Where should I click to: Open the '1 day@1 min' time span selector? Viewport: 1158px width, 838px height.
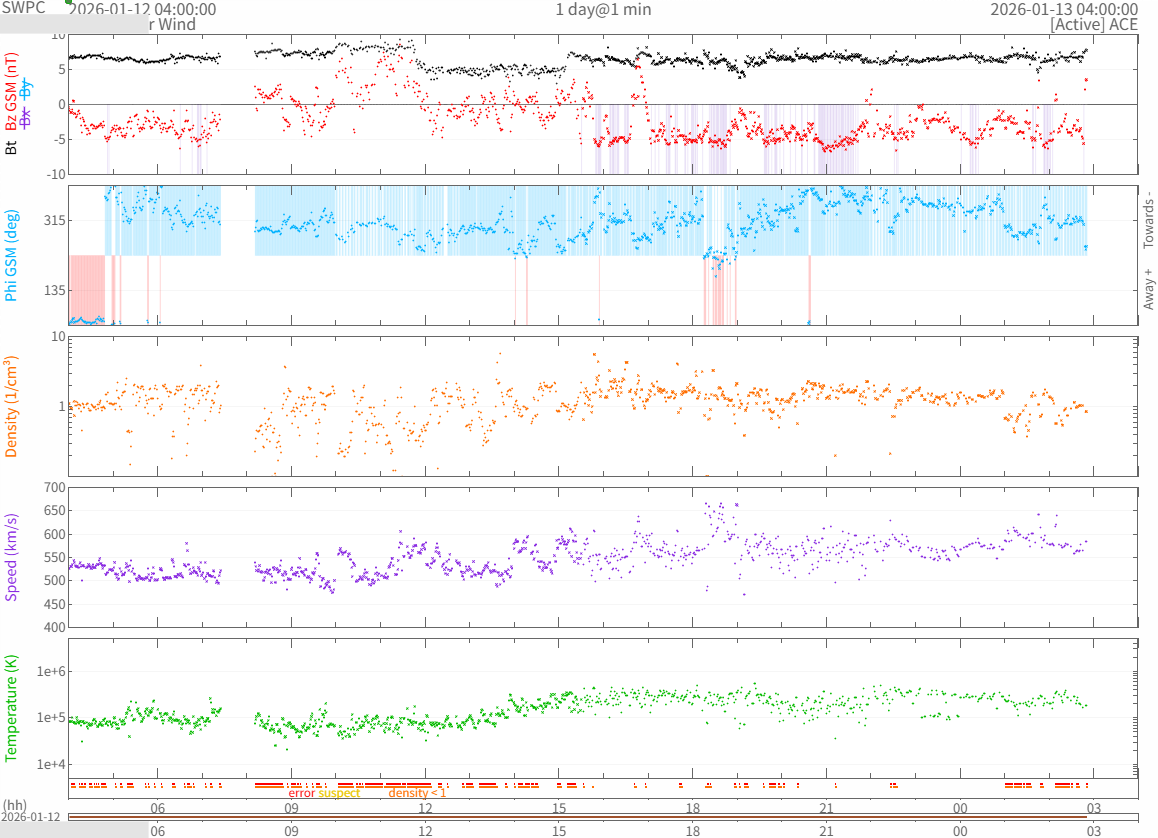(603, 9)
